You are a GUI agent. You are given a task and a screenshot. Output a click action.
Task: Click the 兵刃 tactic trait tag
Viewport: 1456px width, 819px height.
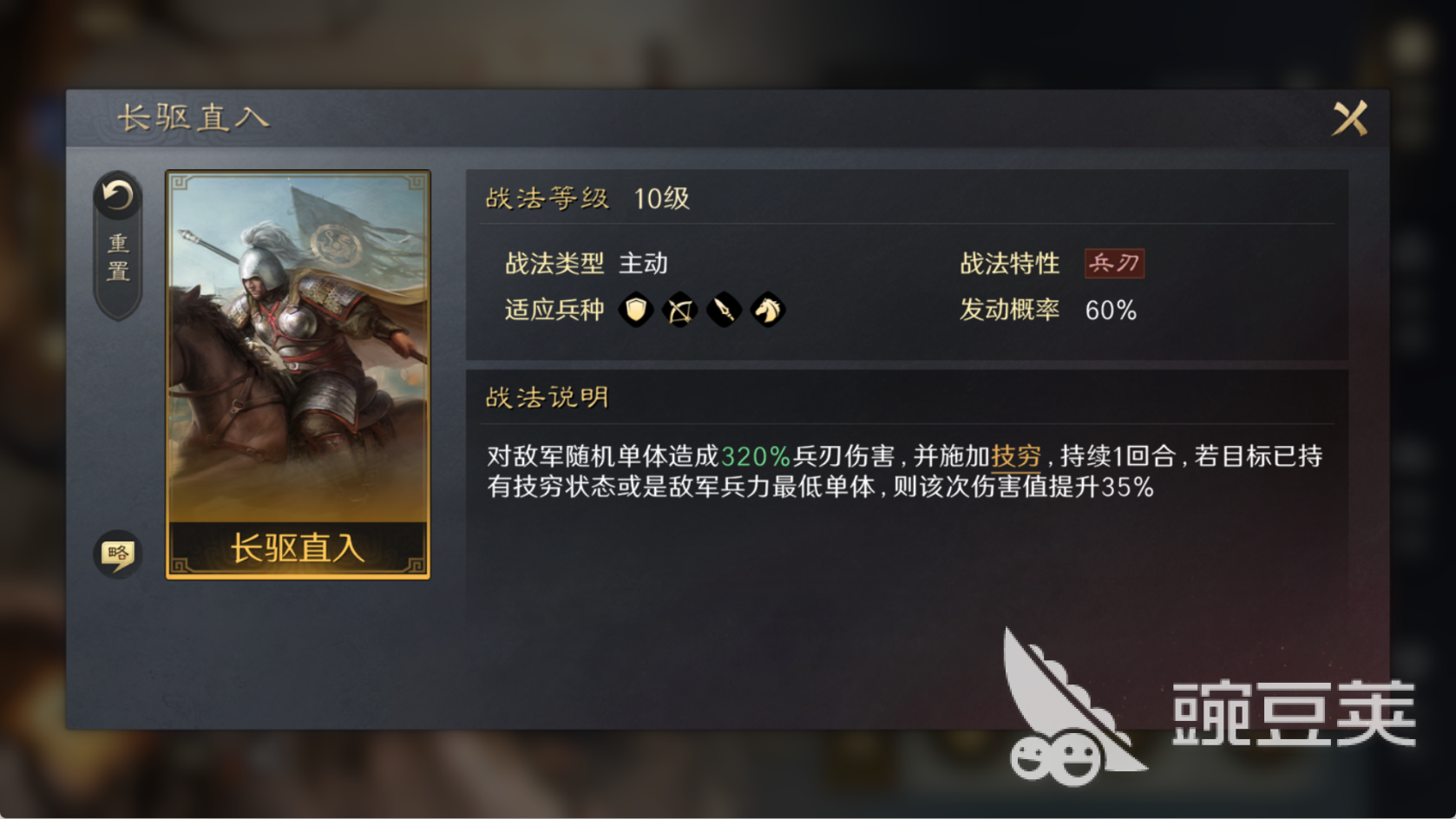[1114, 263]
